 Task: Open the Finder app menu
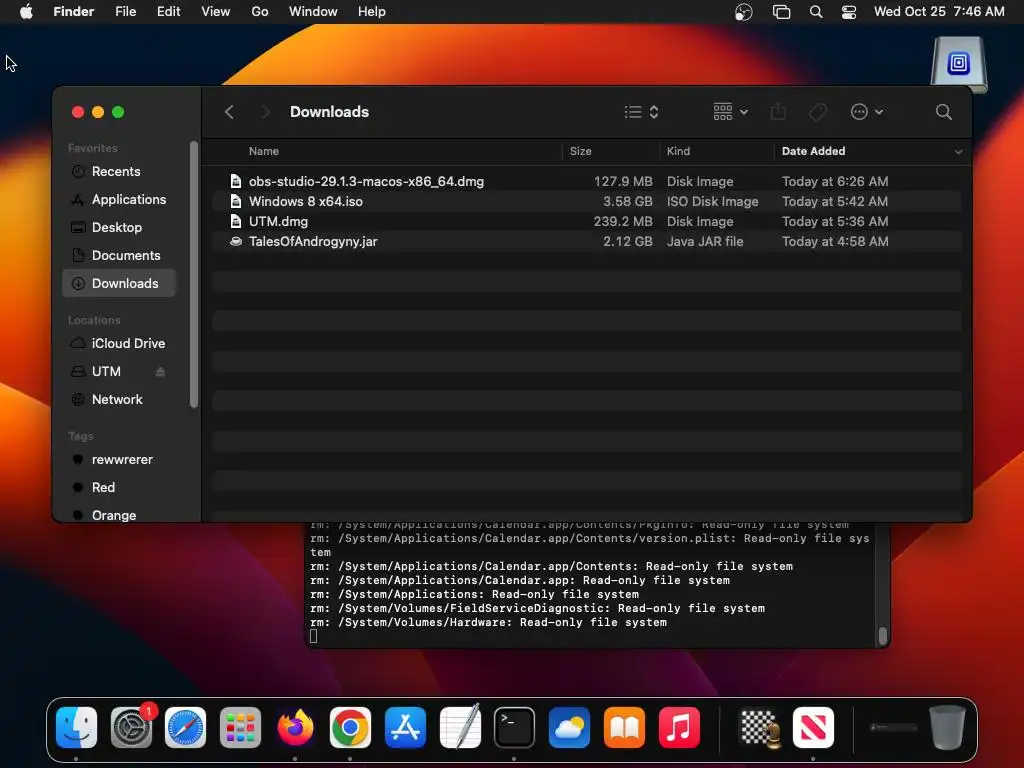pos(74,12)
